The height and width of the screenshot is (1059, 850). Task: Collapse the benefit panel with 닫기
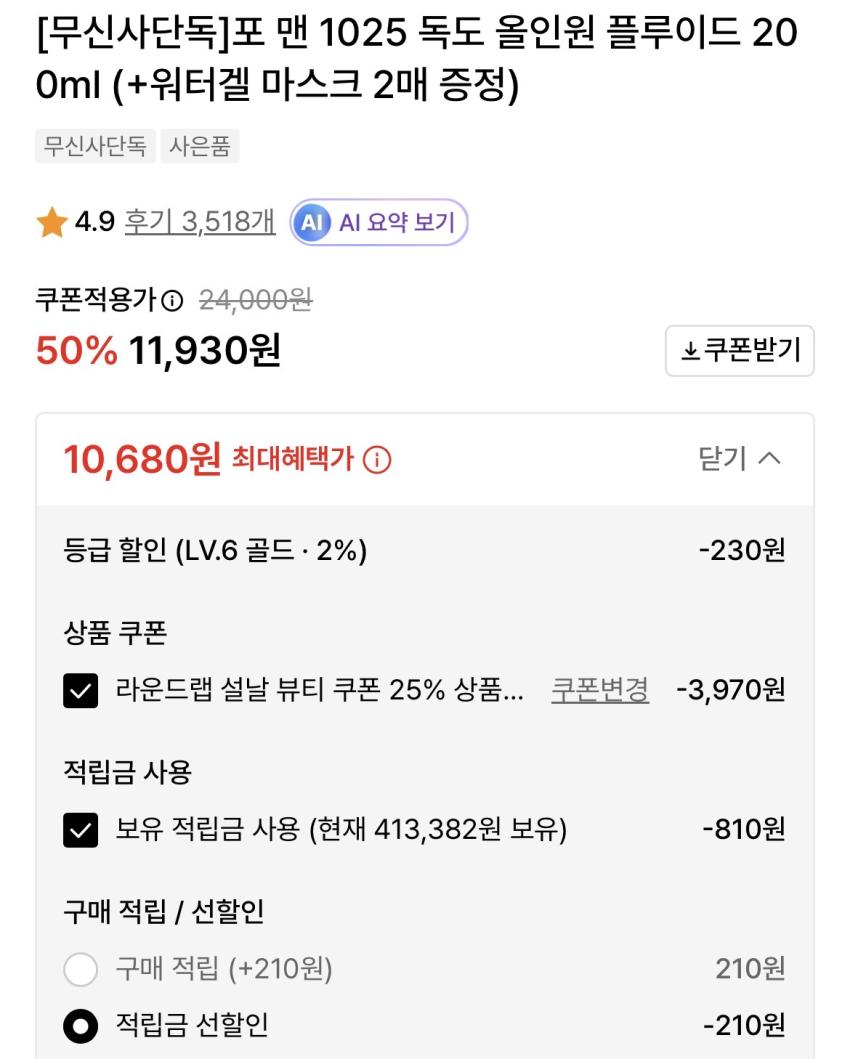[x=739, y=459]
